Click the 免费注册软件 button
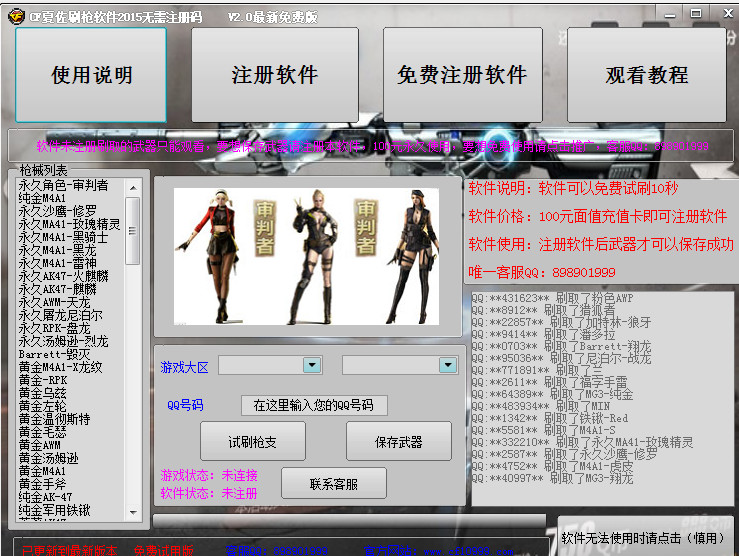The height and width of the screenshot is (556, 739). pos(461,75)
